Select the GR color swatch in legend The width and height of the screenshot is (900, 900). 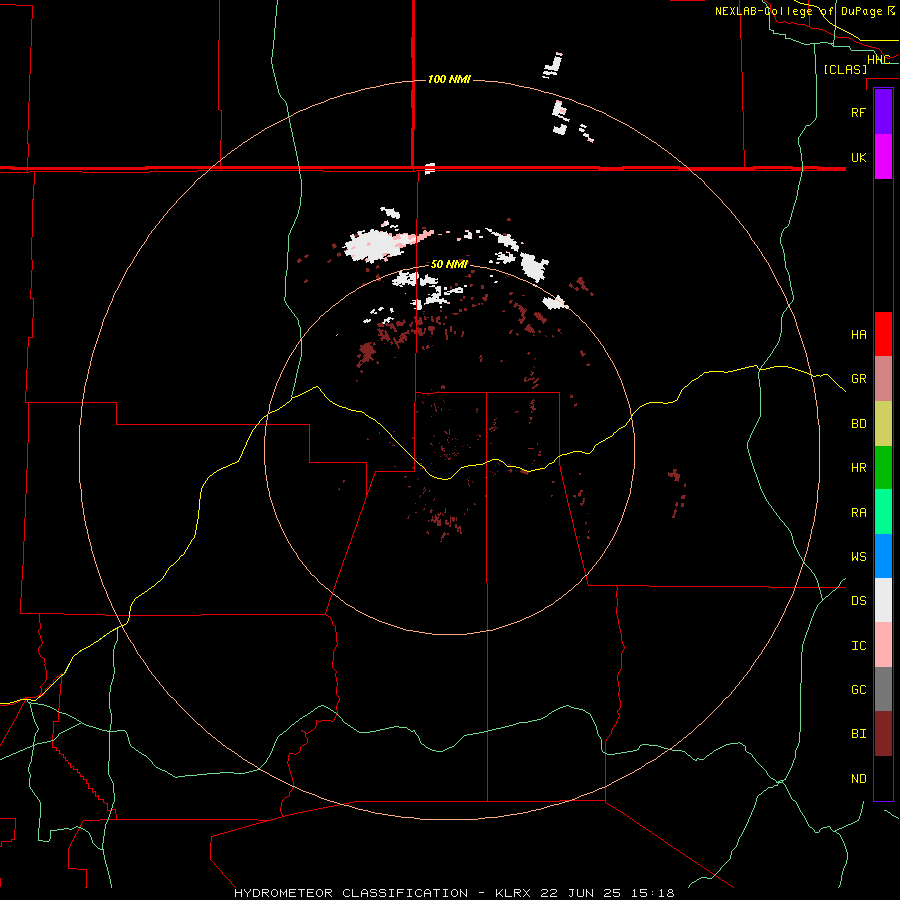[883, 378]
